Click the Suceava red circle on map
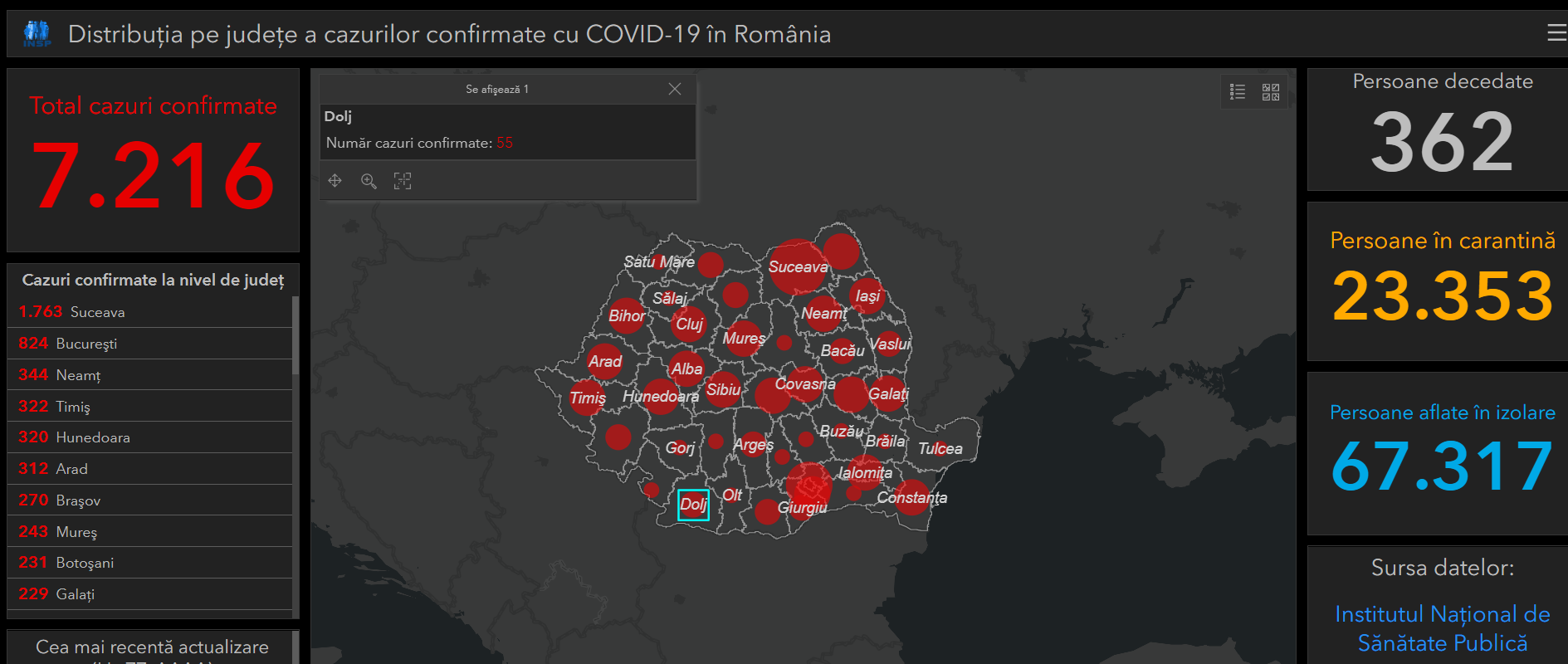The height and width of the screenshot is (664, 1568). (796, 266)
